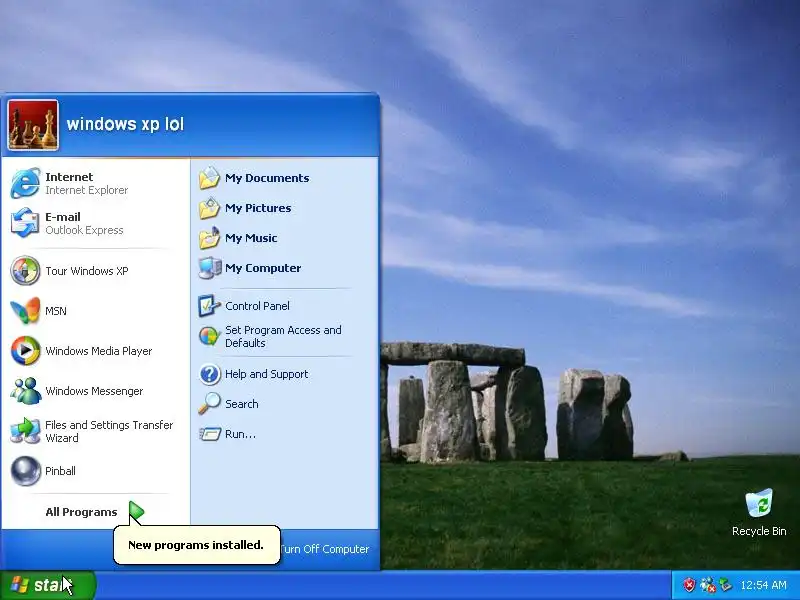800x600 pixels.
Task: Click the Tour Windows XP label
Action: point(87,271)
